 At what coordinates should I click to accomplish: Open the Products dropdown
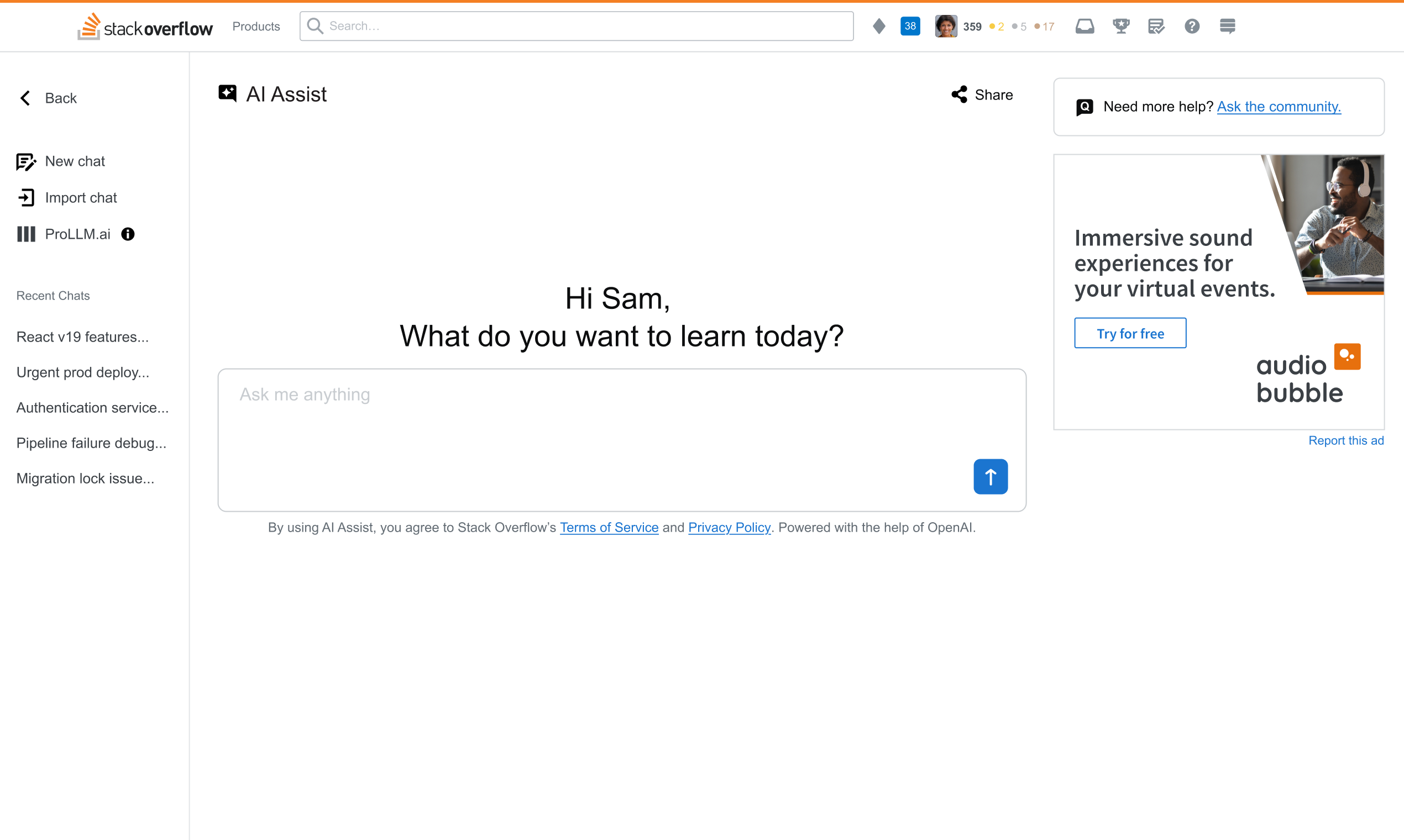[255, 26]
